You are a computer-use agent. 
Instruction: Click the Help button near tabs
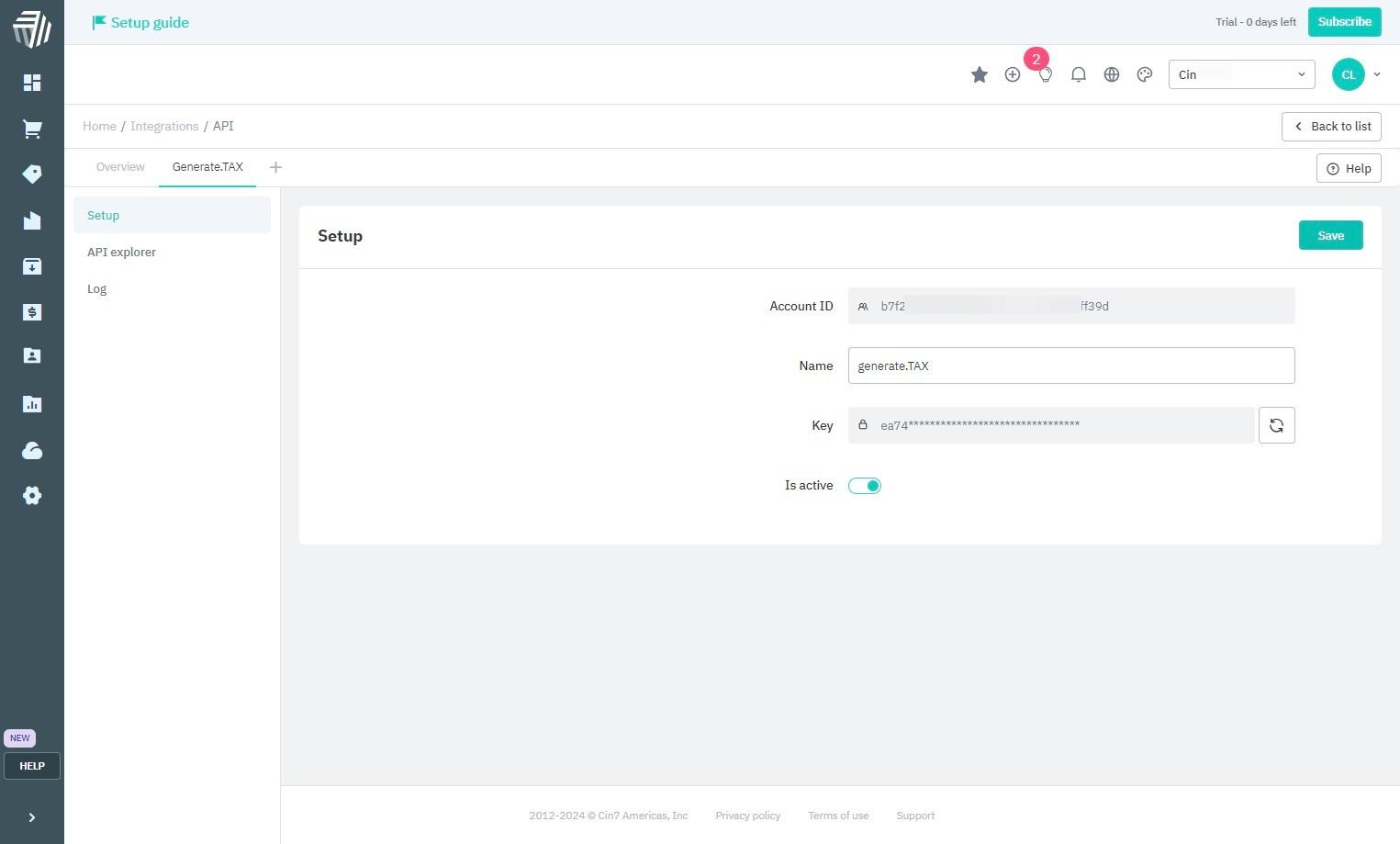coord(1349,168)
